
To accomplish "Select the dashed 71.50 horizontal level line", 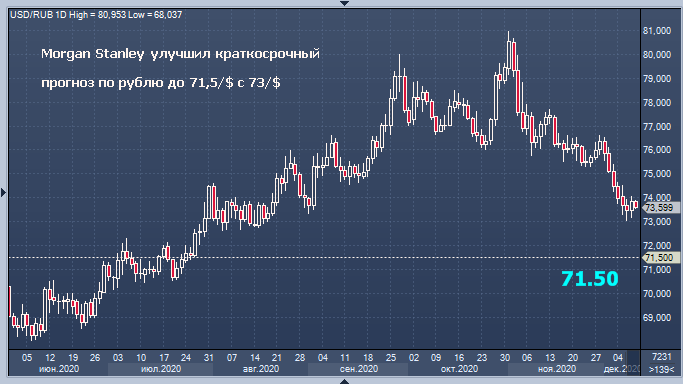I will (325, 257).
